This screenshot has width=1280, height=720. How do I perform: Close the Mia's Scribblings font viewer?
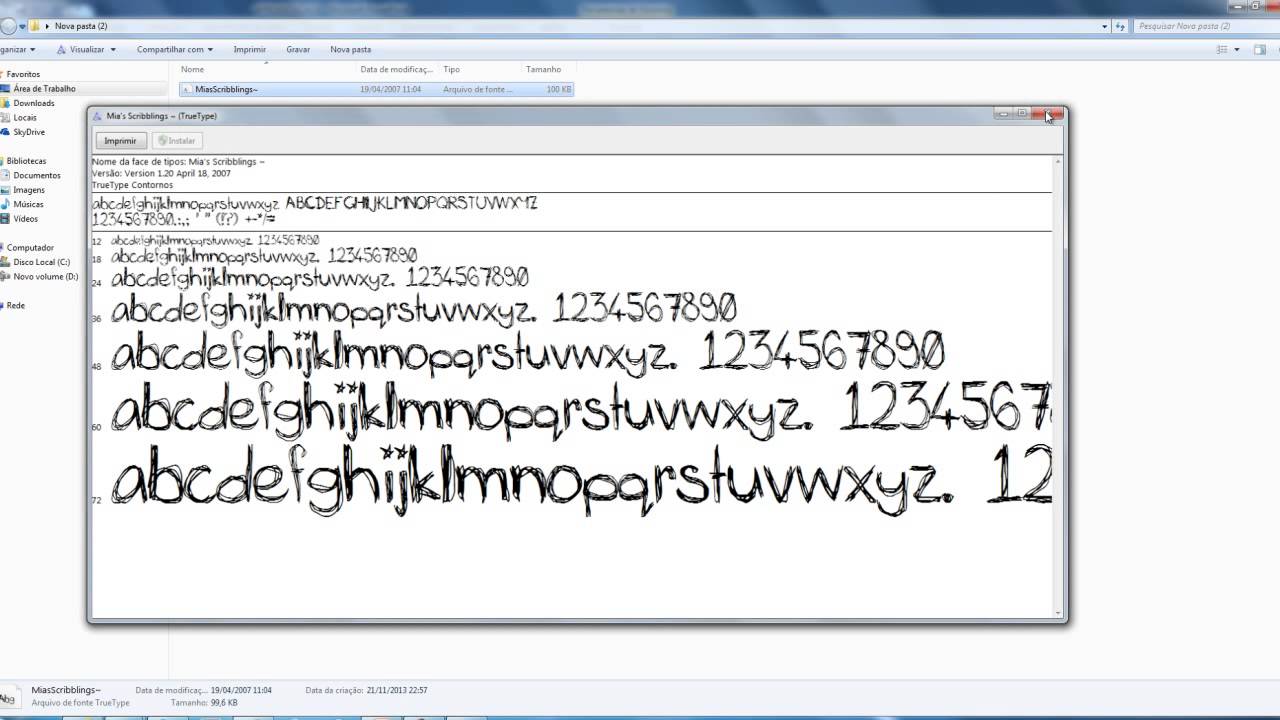point(1050,114)
